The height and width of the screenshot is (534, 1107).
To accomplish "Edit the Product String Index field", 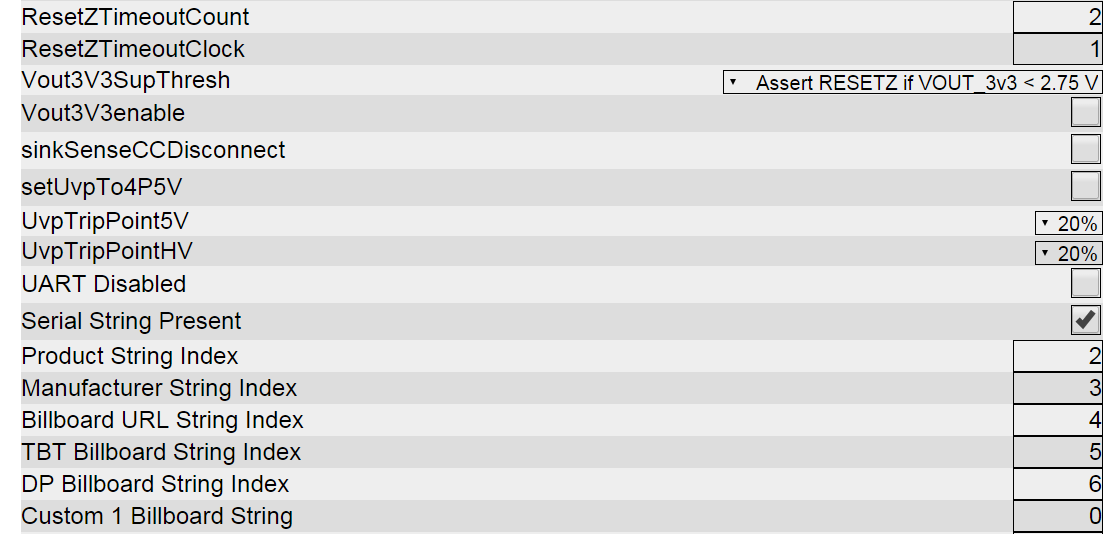I will click(x=1058, y=356).
